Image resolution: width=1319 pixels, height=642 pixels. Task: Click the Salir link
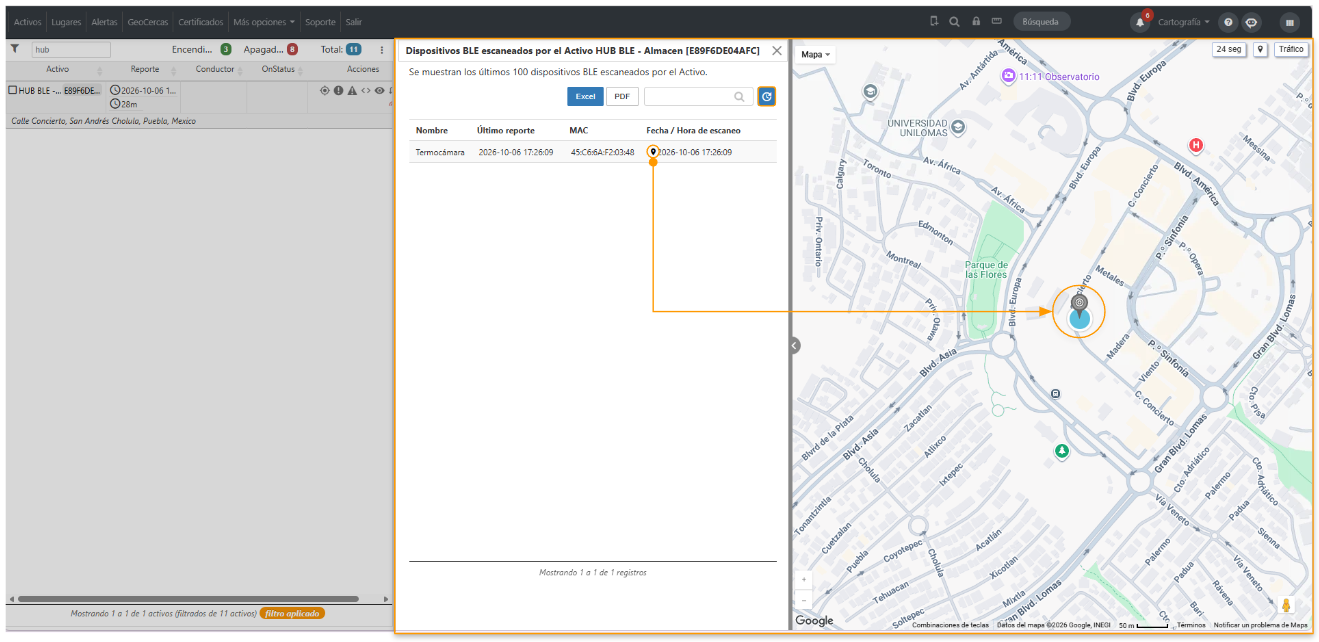(353, 22)
